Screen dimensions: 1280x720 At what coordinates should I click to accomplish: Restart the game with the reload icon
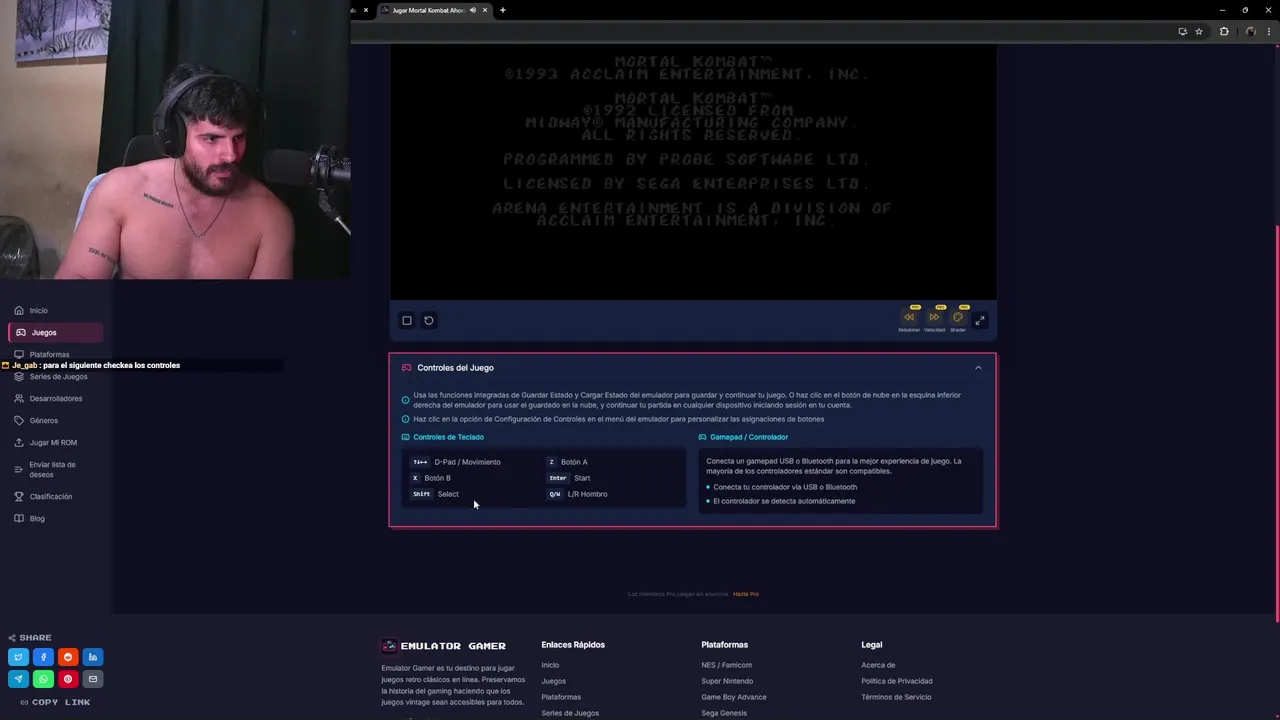pos(429,320)
